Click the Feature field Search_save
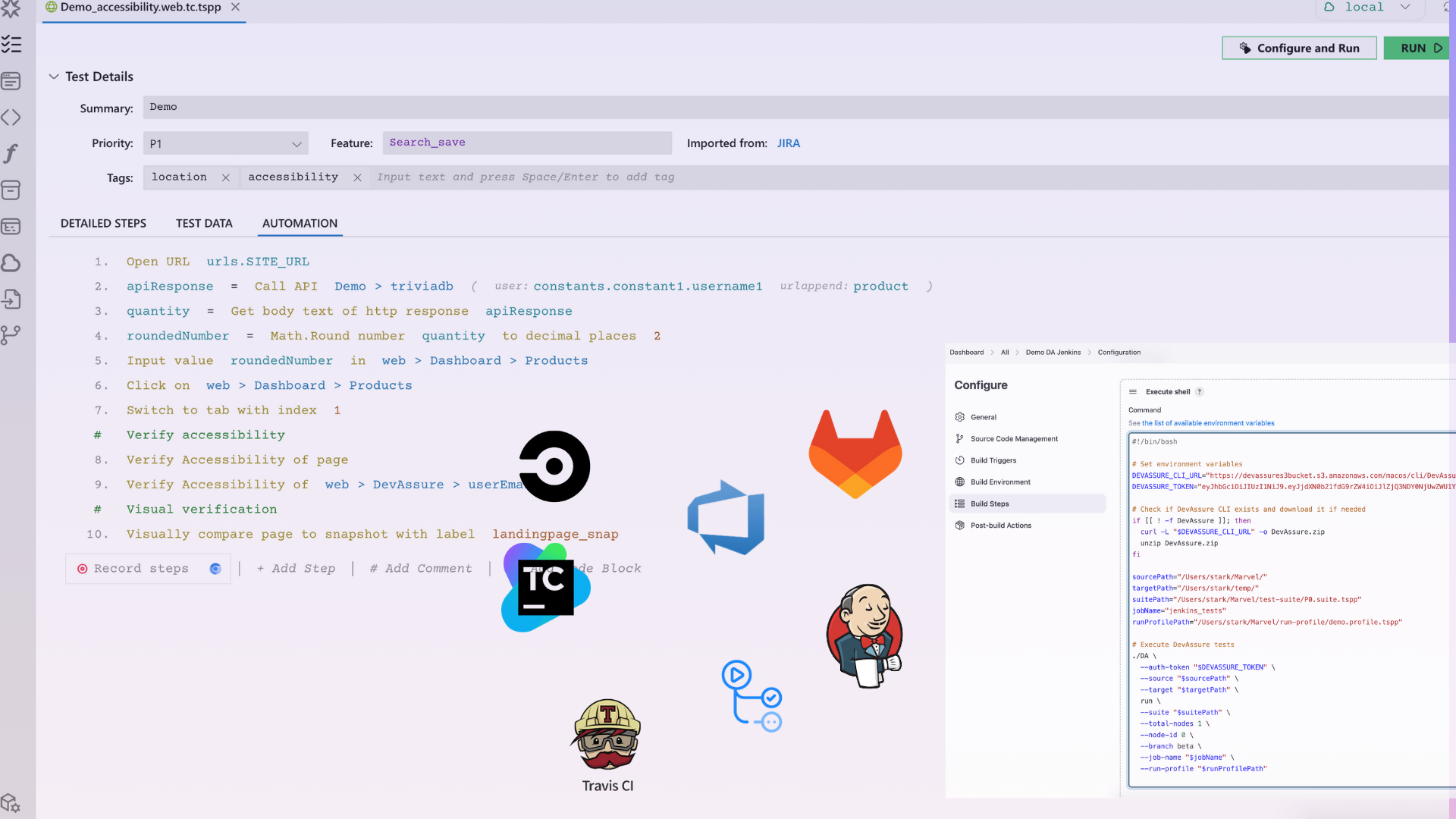 [x=527, y=143]
